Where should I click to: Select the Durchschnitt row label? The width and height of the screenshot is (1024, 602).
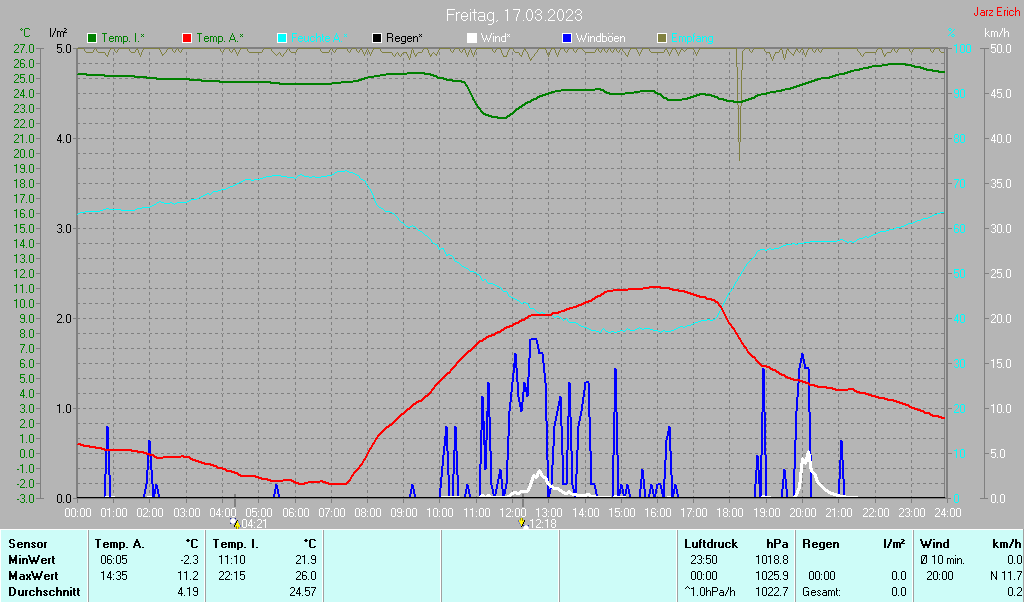tap(44, 592)
